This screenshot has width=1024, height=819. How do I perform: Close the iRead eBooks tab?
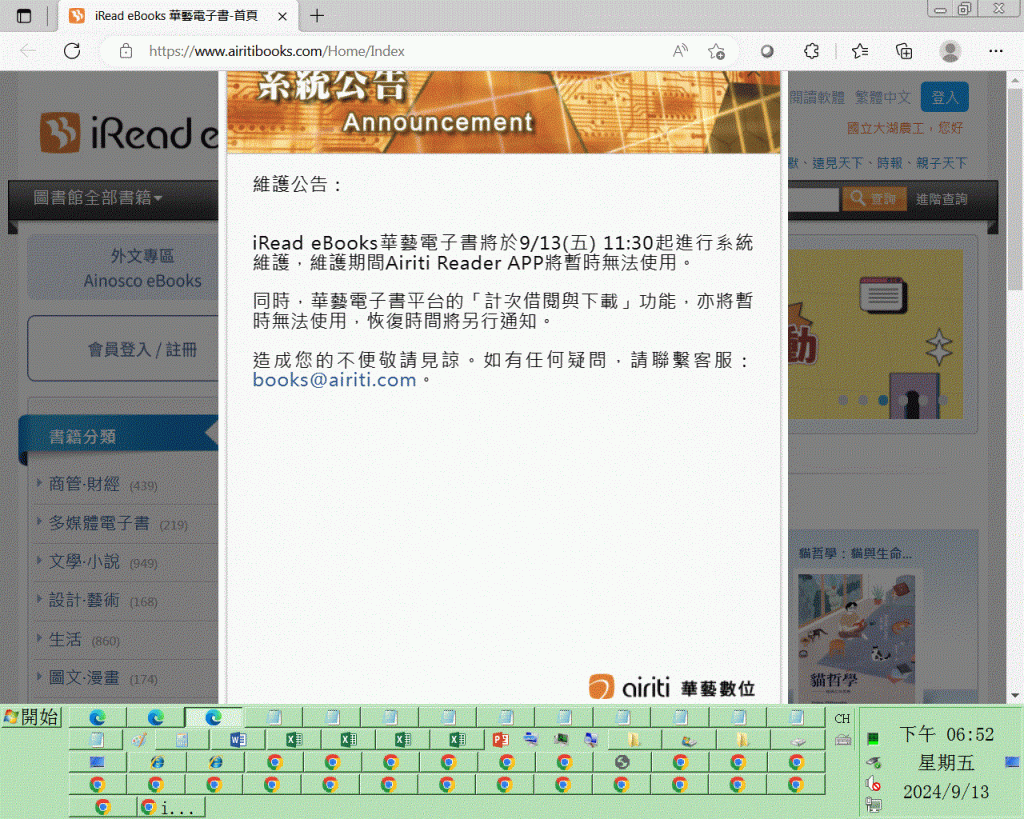click(x=282, y=16)
